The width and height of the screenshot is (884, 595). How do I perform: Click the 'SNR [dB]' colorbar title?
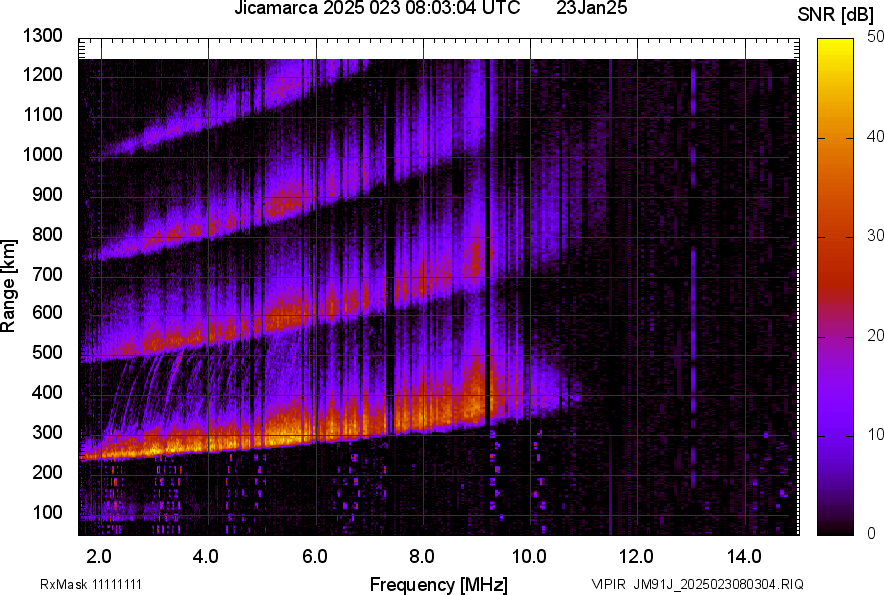(x=837, y=14)
